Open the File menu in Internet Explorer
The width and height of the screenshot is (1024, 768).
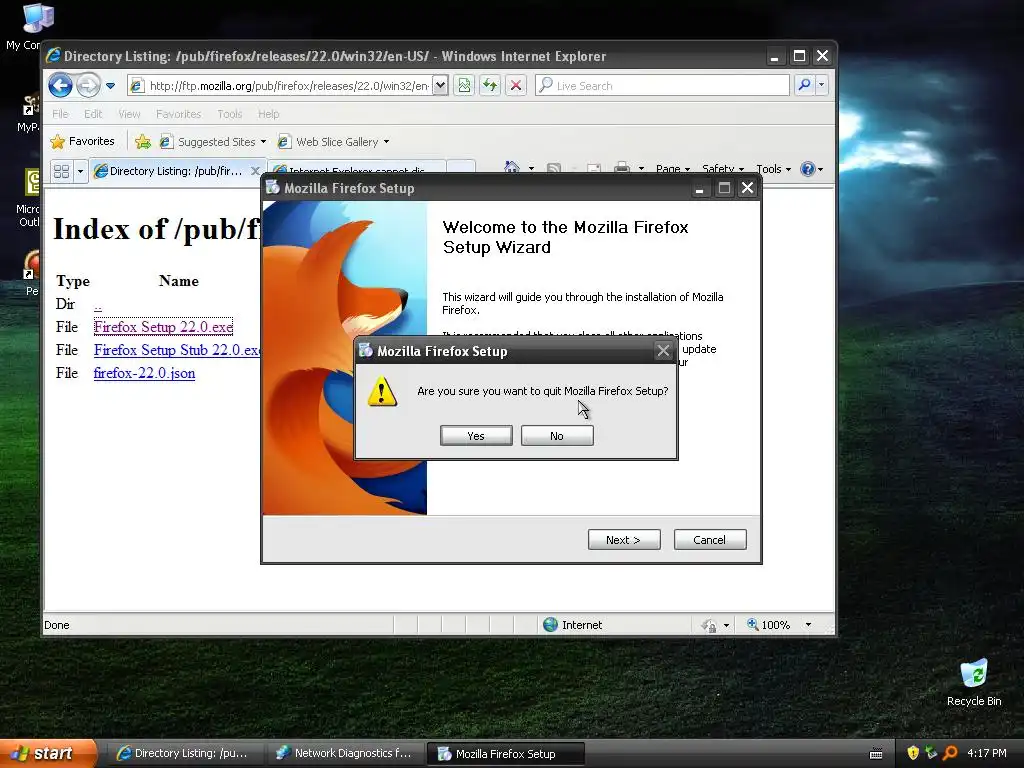point(60,114)
